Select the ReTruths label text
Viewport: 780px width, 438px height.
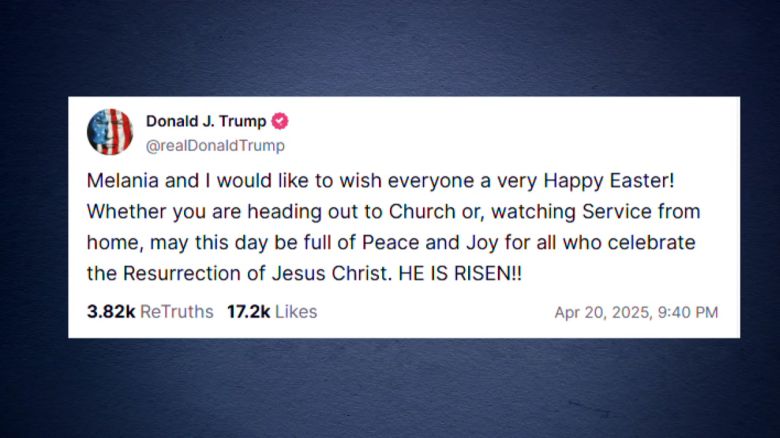tap(177, 312)
